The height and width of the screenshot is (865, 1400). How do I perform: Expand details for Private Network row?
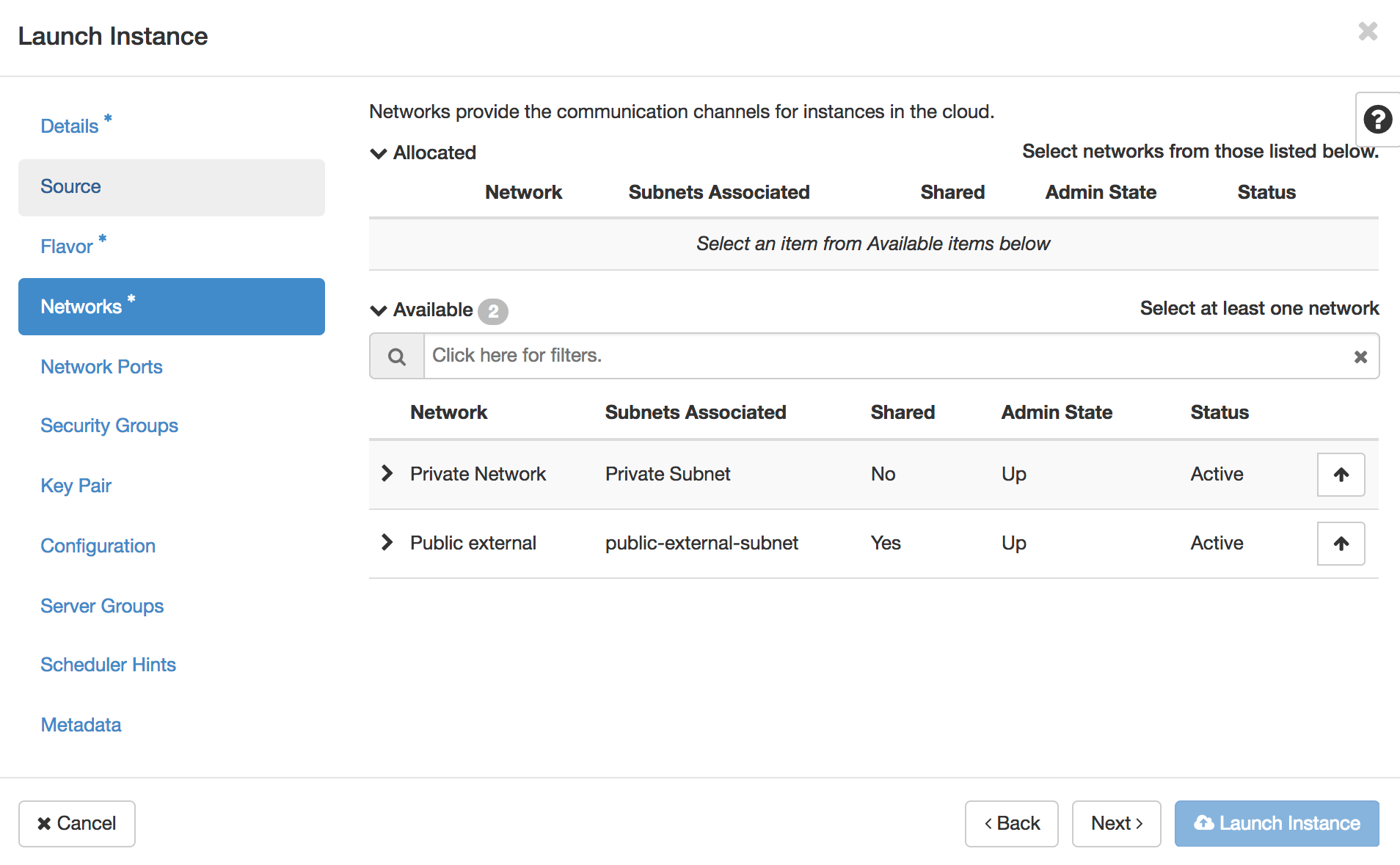pyautogui.click(x=387, y=473)
